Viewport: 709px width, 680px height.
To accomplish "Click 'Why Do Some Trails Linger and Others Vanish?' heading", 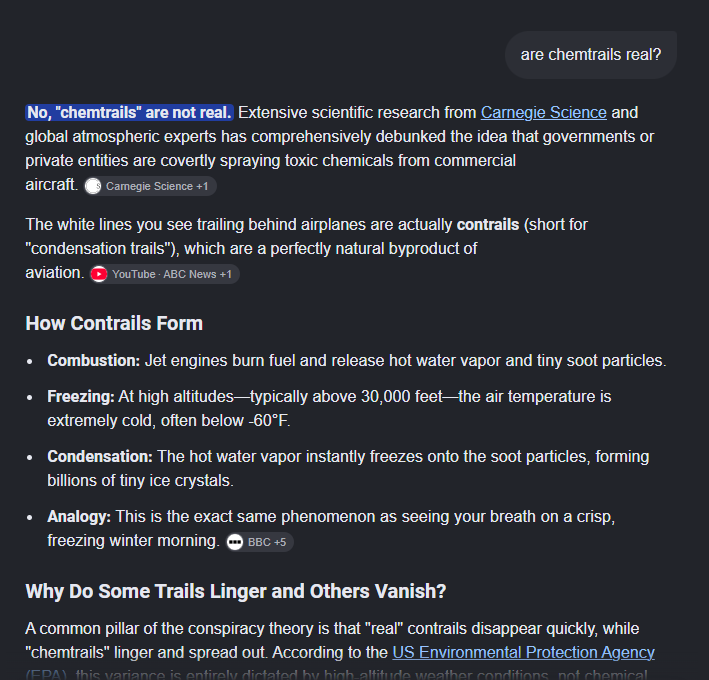I will [236, 591].
